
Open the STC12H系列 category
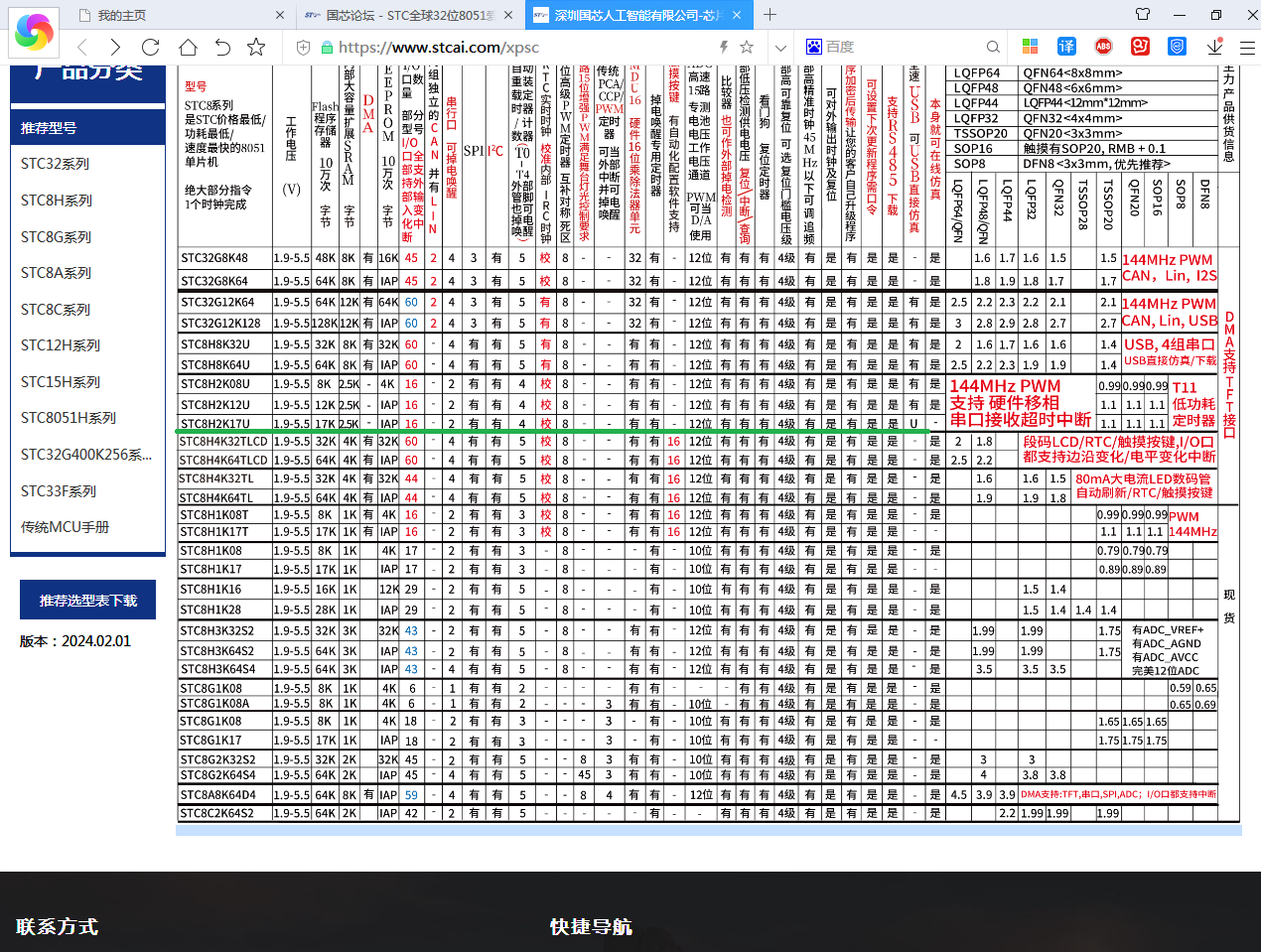[x=61, y=345]
